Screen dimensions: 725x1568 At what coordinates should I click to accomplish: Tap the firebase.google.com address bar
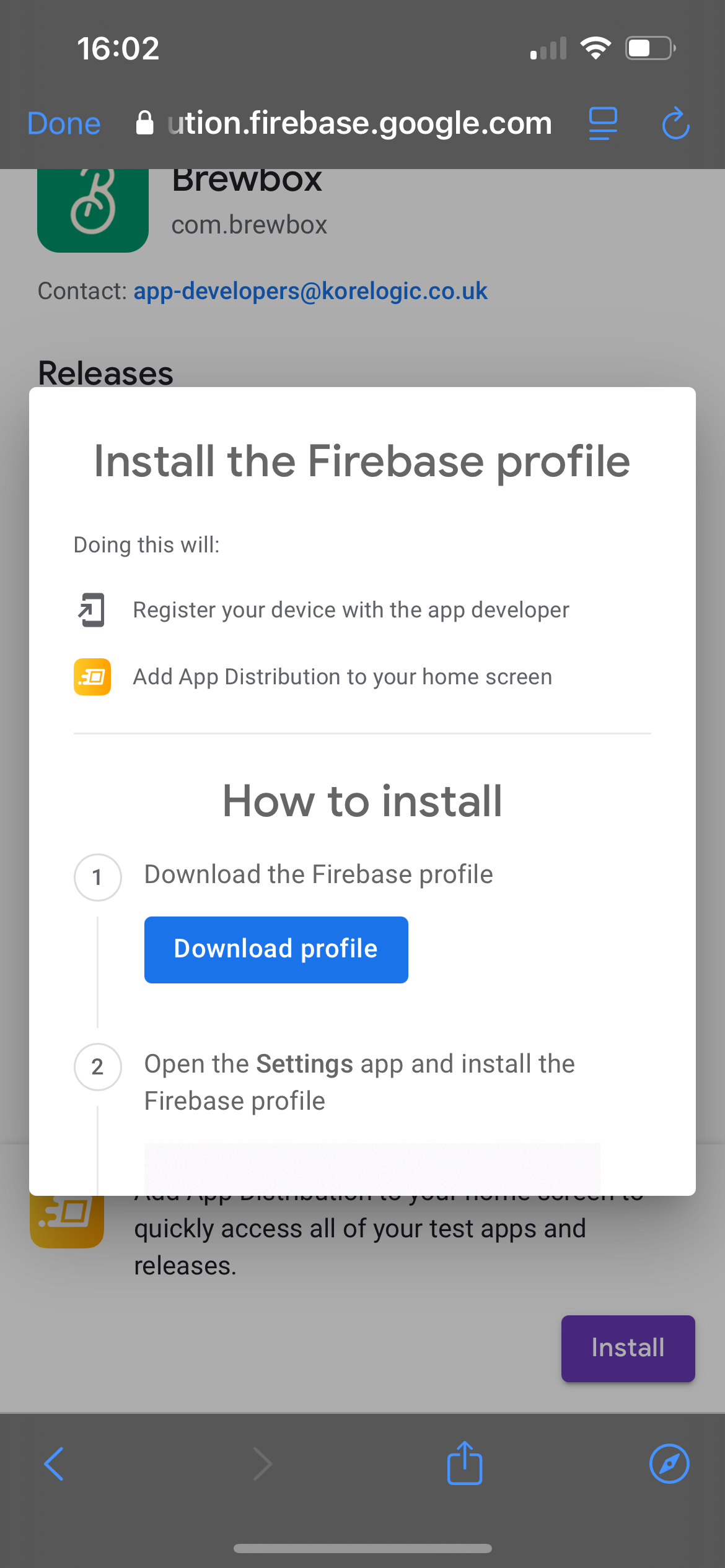tap(359, 123)
